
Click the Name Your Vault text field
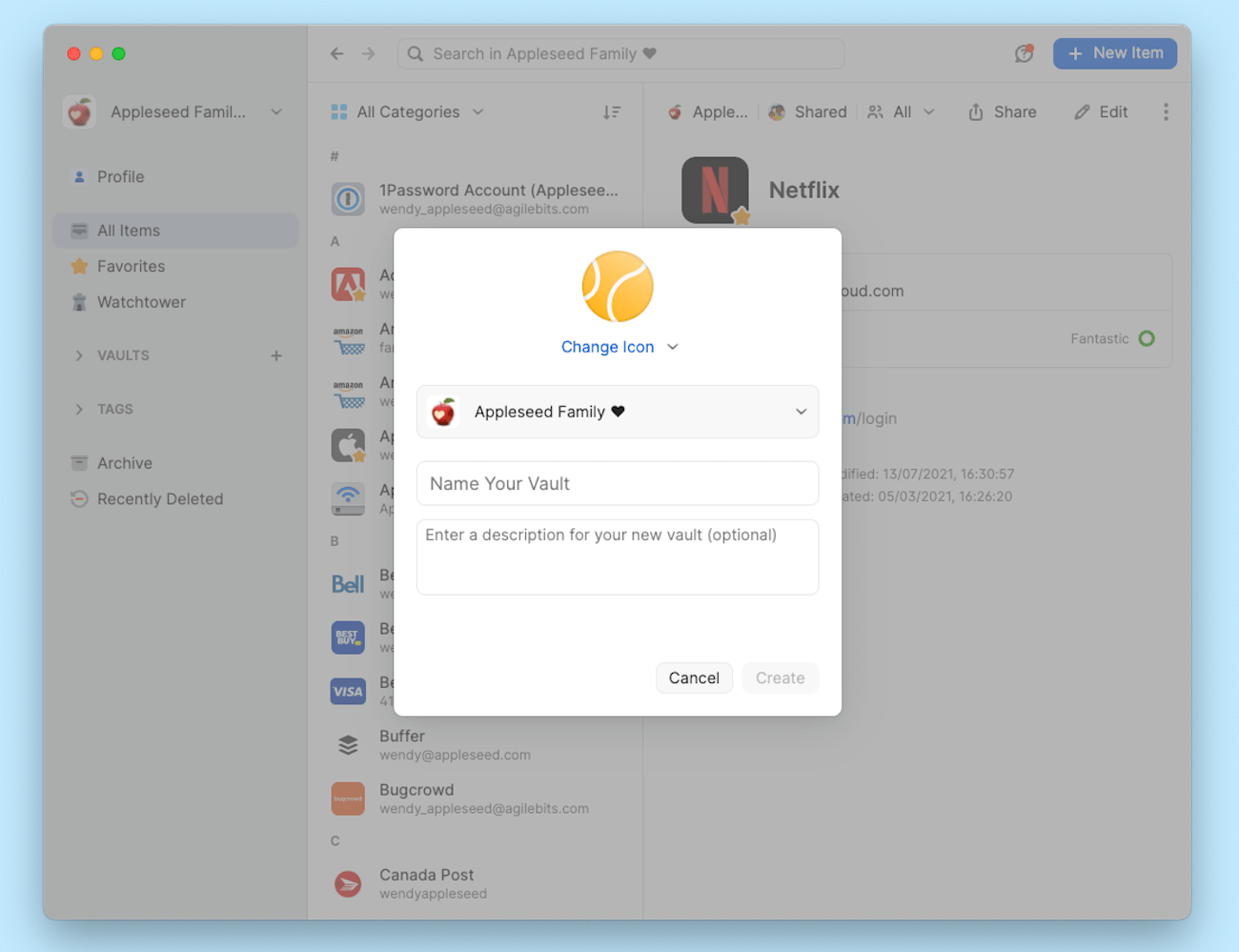[618, 483]
